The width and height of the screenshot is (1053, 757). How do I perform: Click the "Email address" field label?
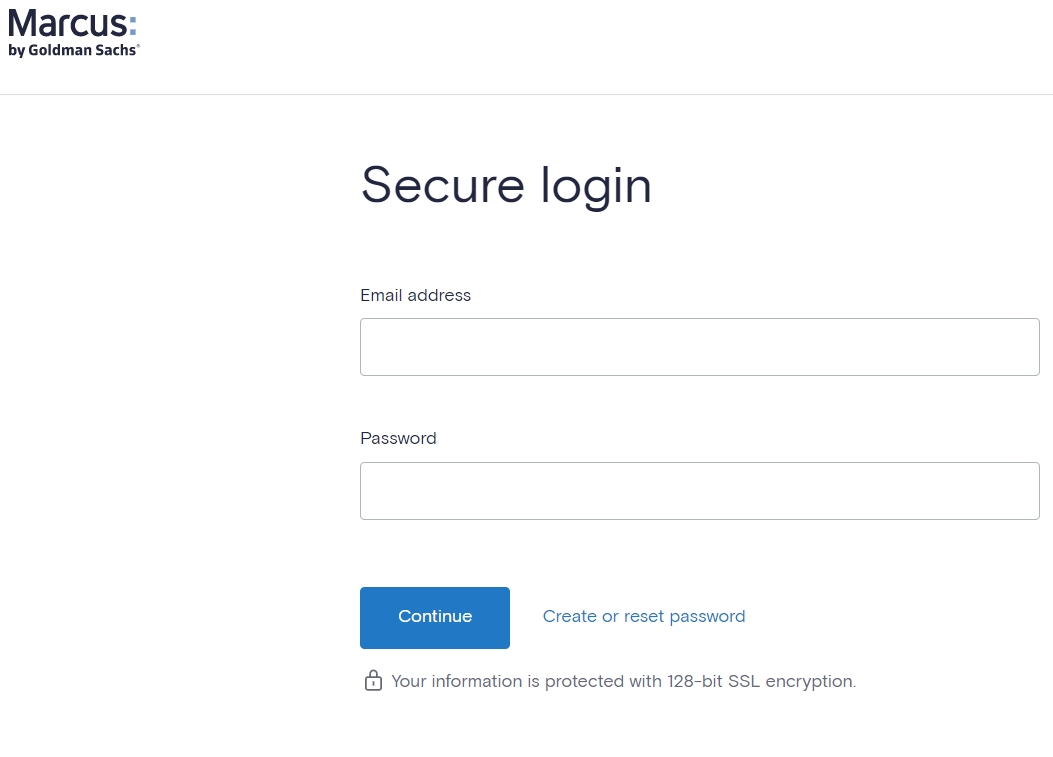click(x=415, y=296)
